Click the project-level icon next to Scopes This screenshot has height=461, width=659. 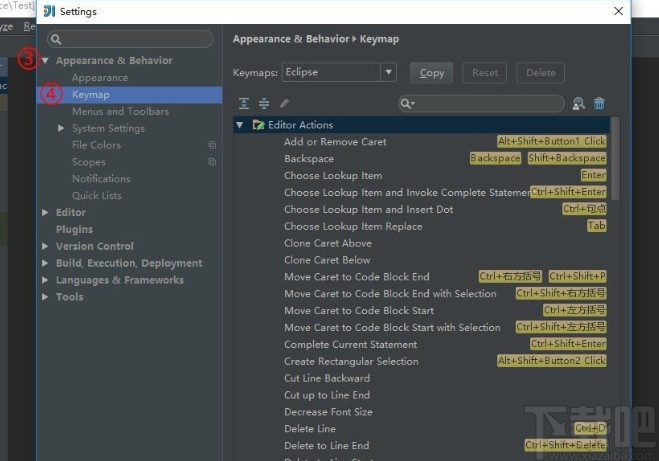pos(211,162)
